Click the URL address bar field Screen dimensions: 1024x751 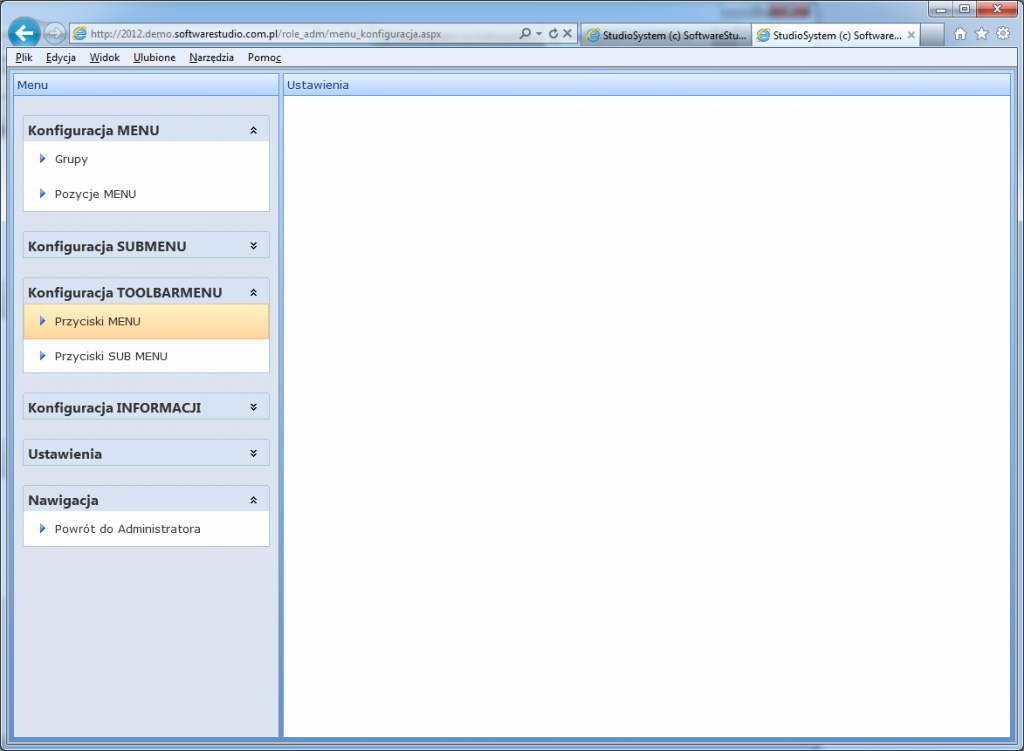click(x=300, y=34)
